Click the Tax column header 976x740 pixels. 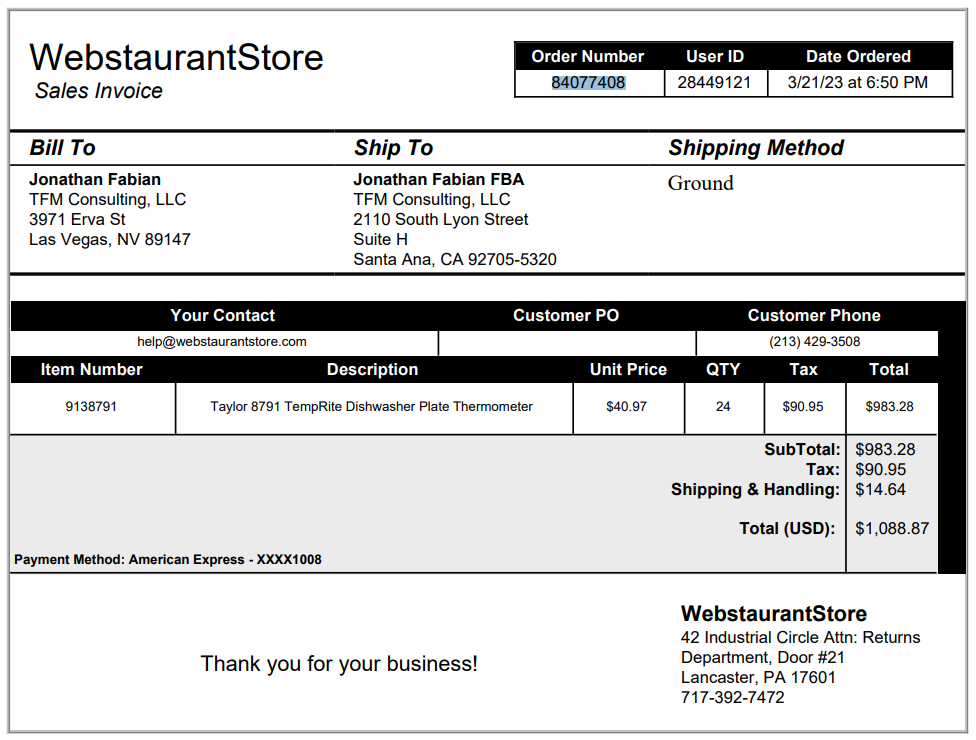(803, 370)
